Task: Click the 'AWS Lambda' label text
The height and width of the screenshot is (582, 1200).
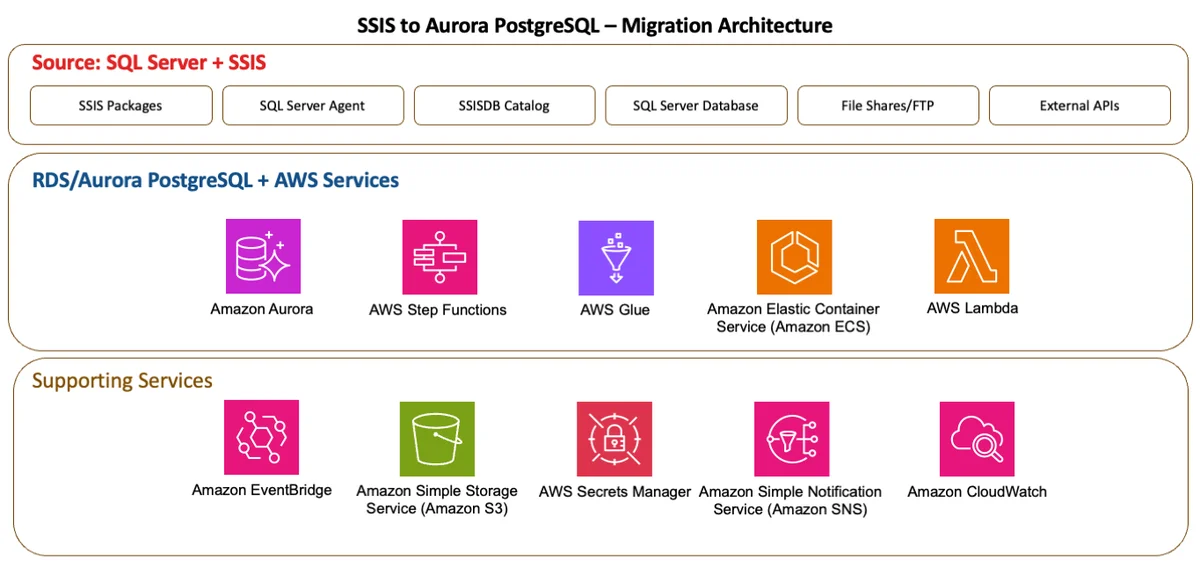Action: [x=972, y=308]
